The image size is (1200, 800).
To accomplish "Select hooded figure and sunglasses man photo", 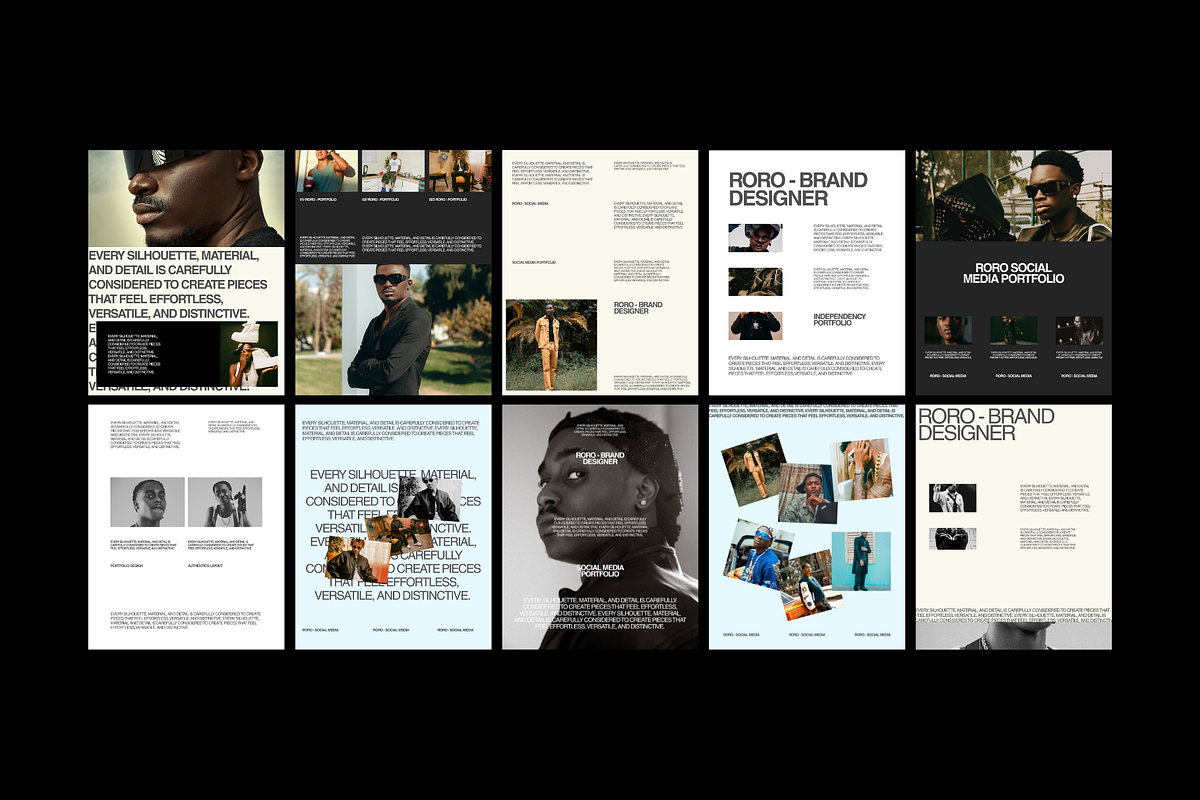I will (x=1013, y=196).
